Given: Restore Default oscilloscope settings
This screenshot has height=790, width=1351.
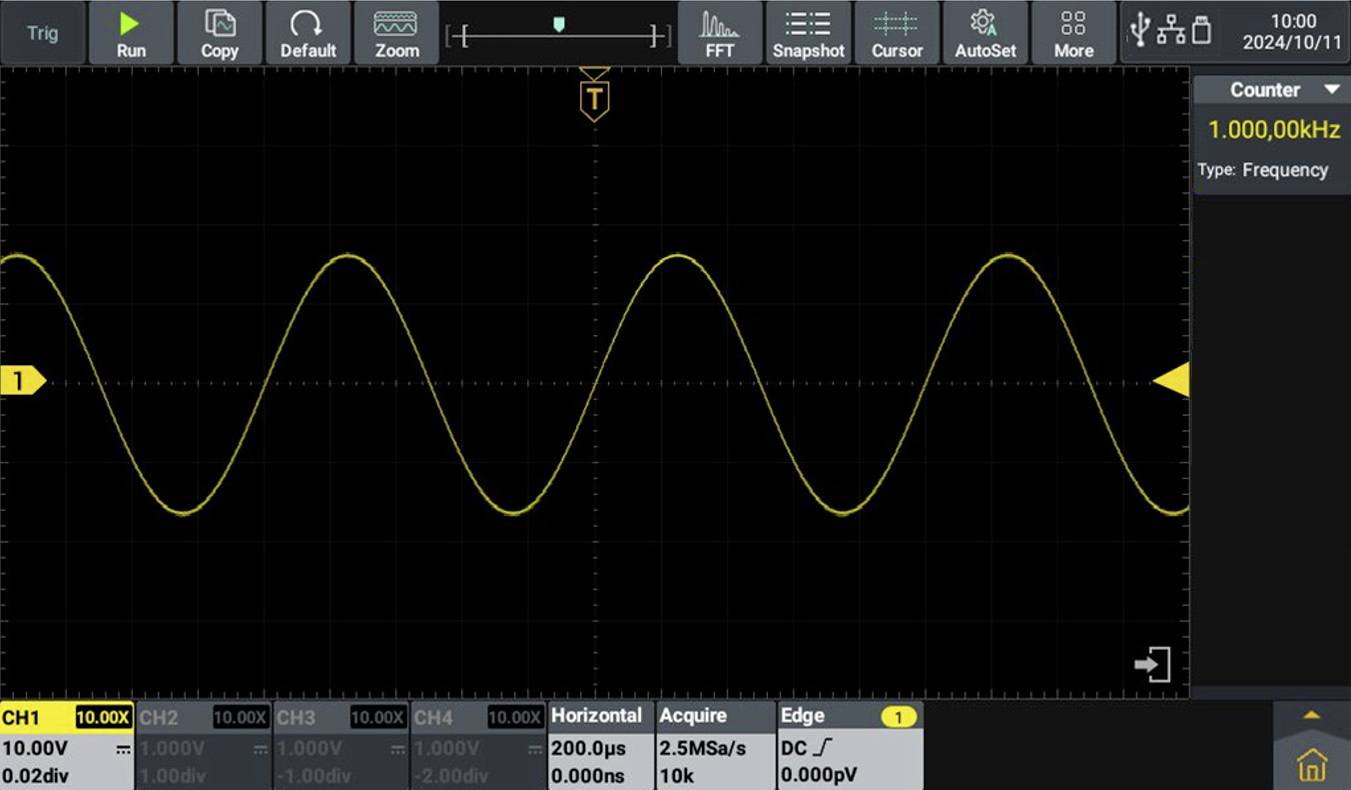Looking at the screenshot, I should point(309,32).
